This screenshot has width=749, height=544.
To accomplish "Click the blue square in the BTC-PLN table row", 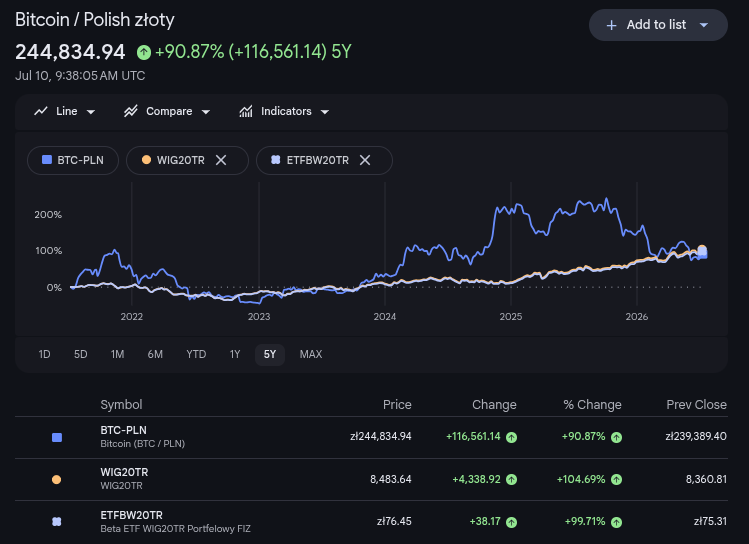I will pyautogui.click(x=57, y=437).
